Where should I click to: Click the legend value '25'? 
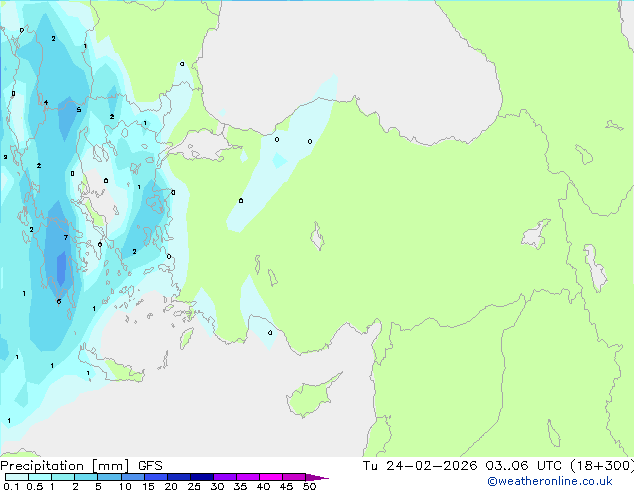pyautogui.click(x=194, y=486)
